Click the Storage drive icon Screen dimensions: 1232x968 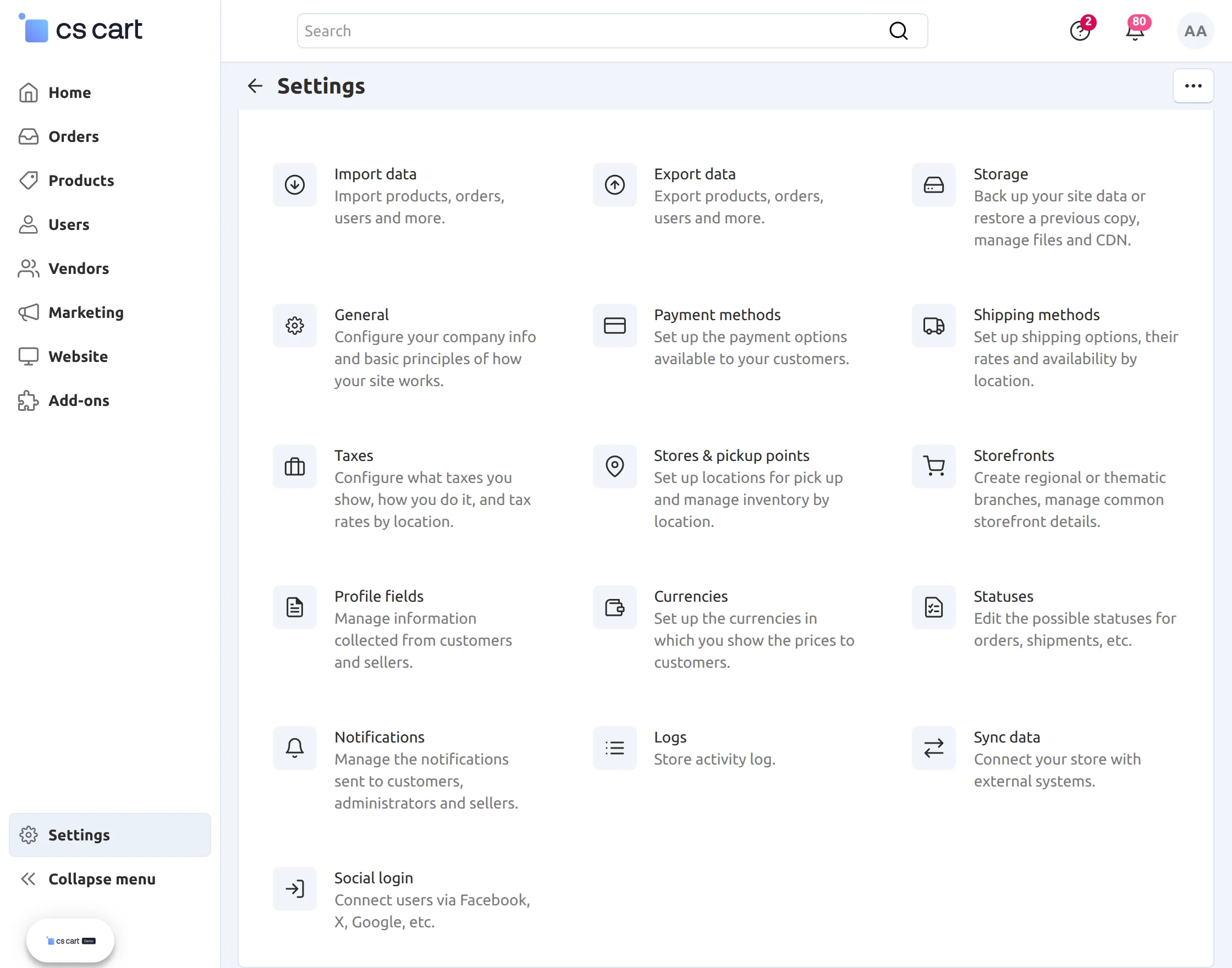(x=933, y=185)
